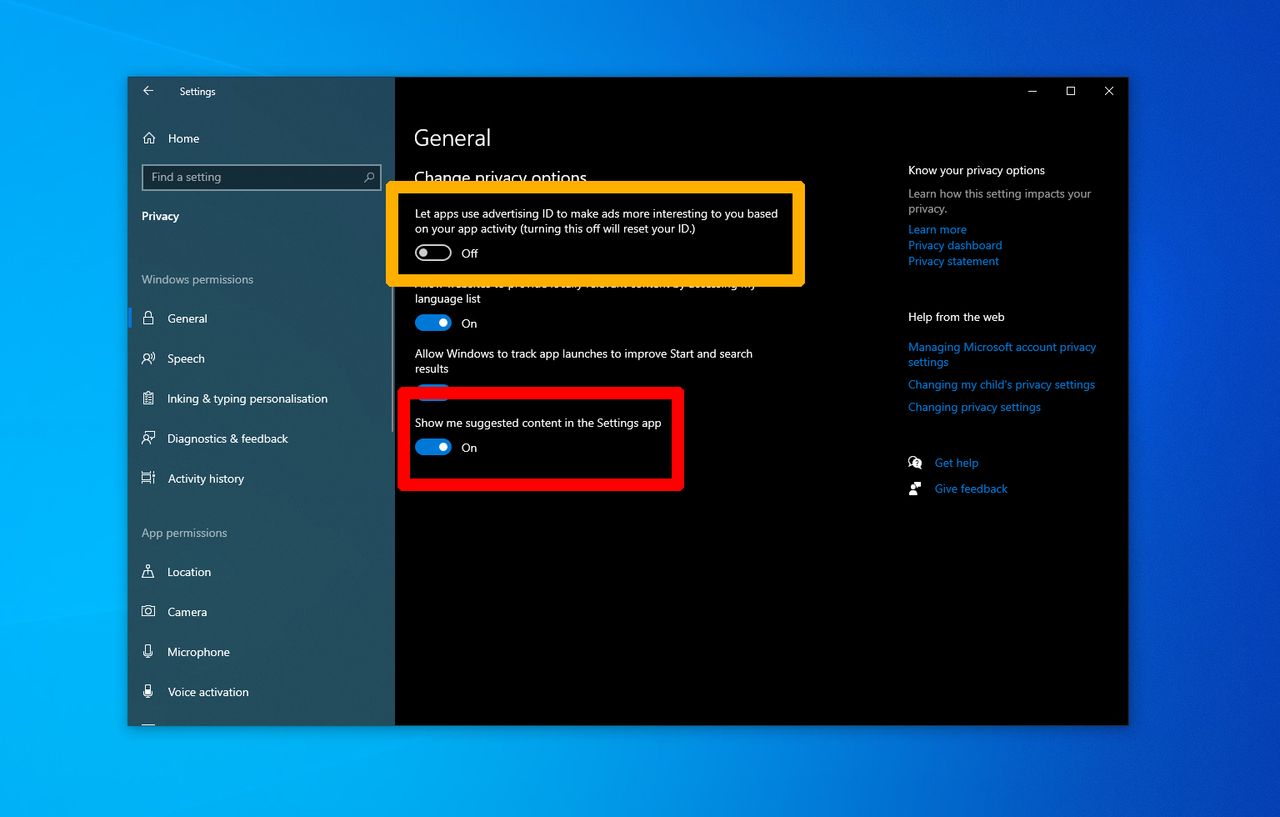Click the Camera icon in sidebar

pos(148,611)
